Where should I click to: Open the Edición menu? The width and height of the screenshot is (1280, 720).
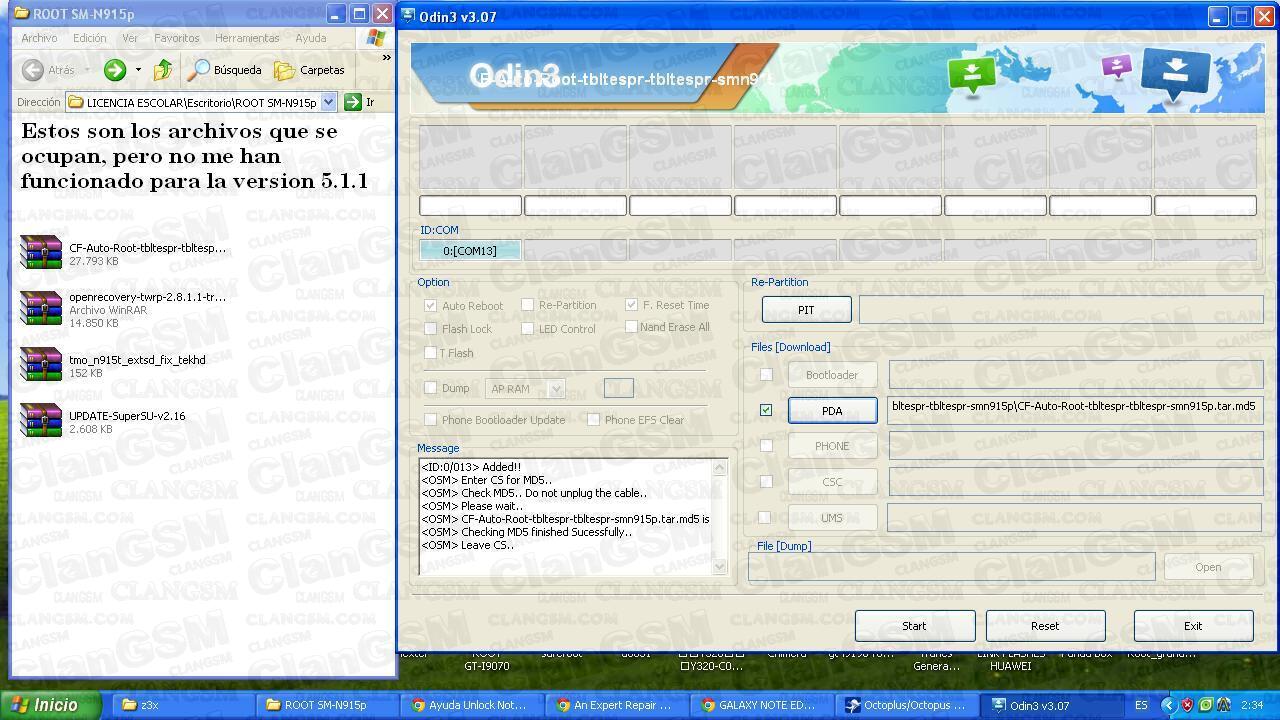(x=89, y=38)
